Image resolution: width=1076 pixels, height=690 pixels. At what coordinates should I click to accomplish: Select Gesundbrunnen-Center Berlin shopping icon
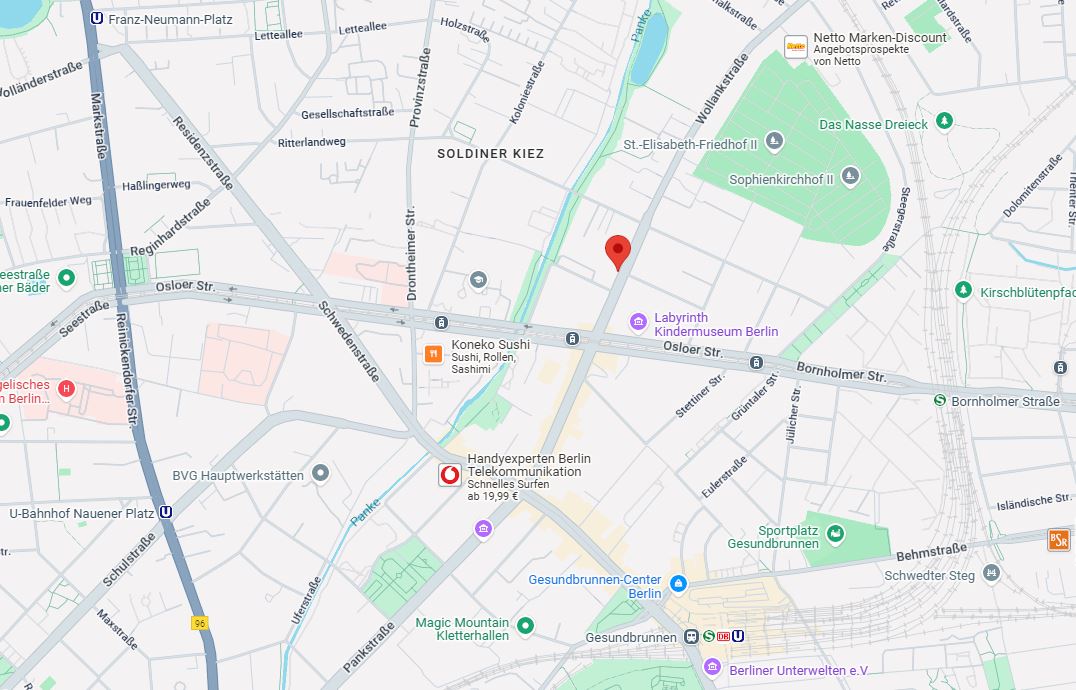pos(678,584)
